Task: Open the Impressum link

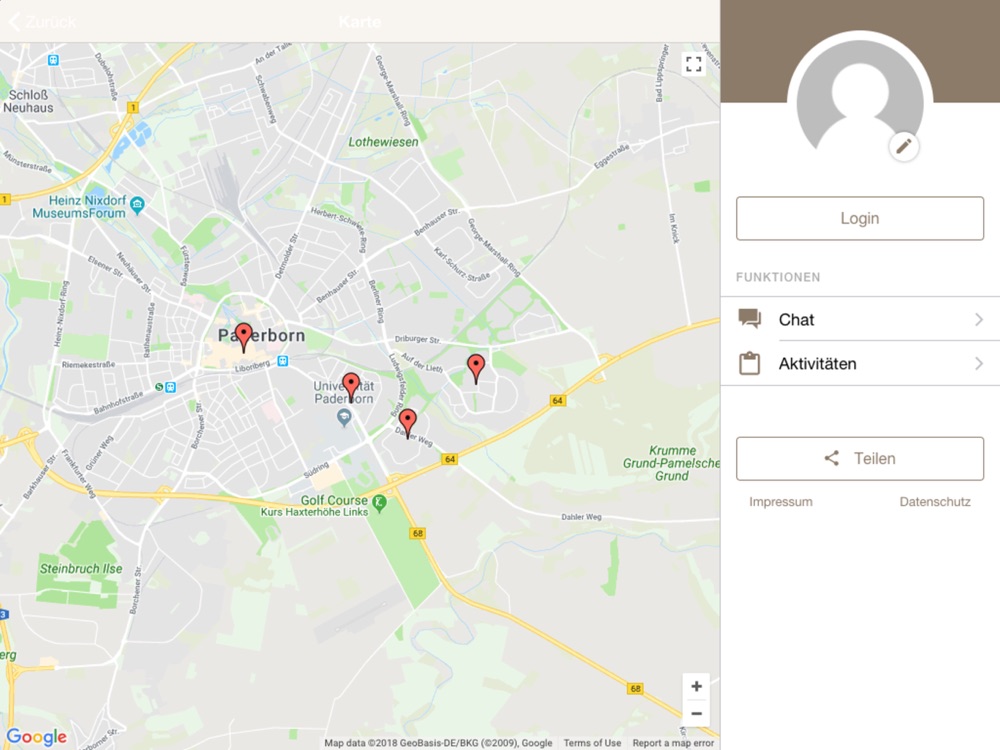Action: pyautogui.click(x=781, y=502)
